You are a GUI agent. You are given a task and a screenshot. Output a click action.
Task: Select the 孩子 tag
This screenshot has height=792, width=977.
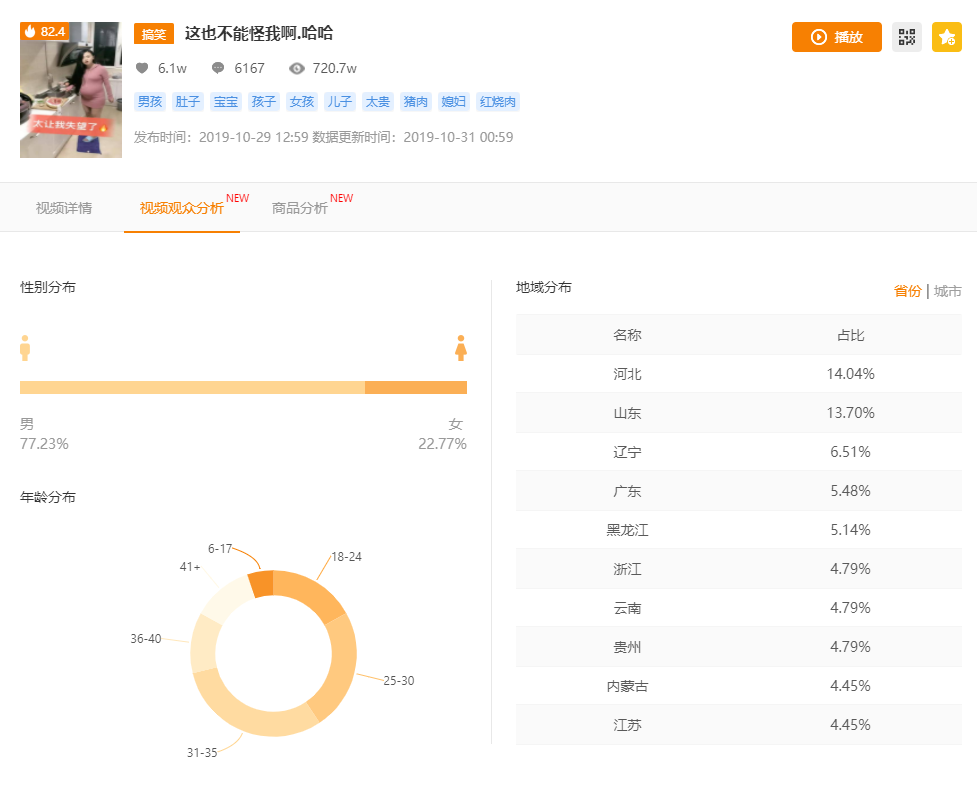pyautogui.click(x=264, y=102)
